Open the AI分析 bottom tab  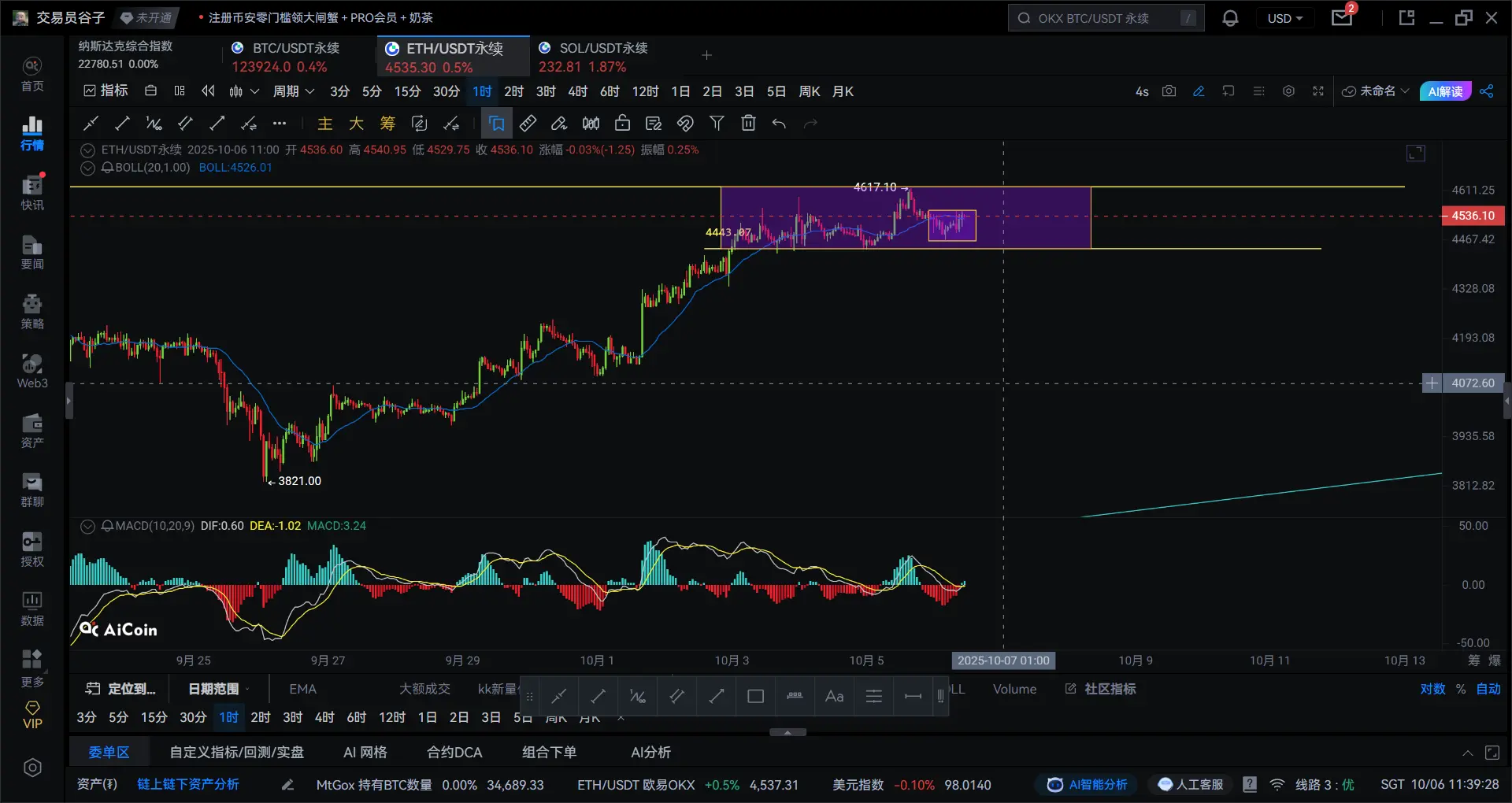tap(650, 753)
